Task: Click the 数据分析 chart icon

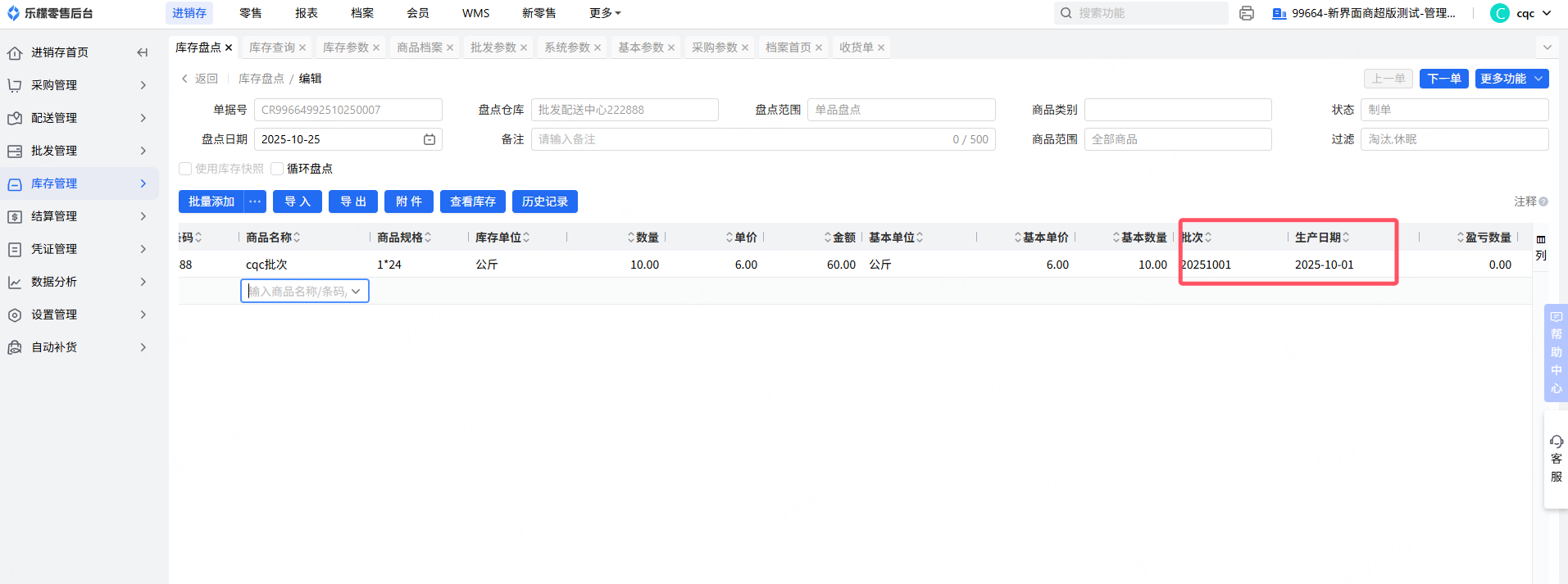Action: [x=15, y=282]
